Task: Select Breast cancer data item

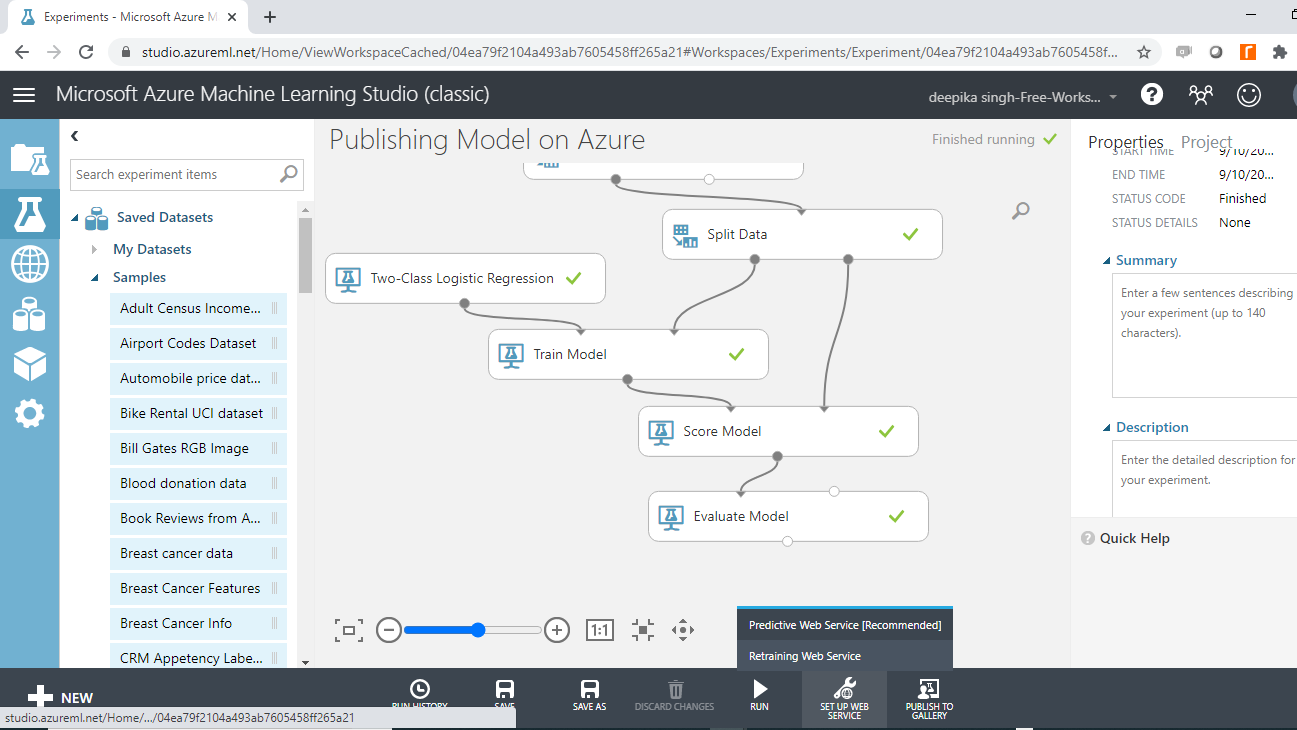Action: (x=198, y=553)
